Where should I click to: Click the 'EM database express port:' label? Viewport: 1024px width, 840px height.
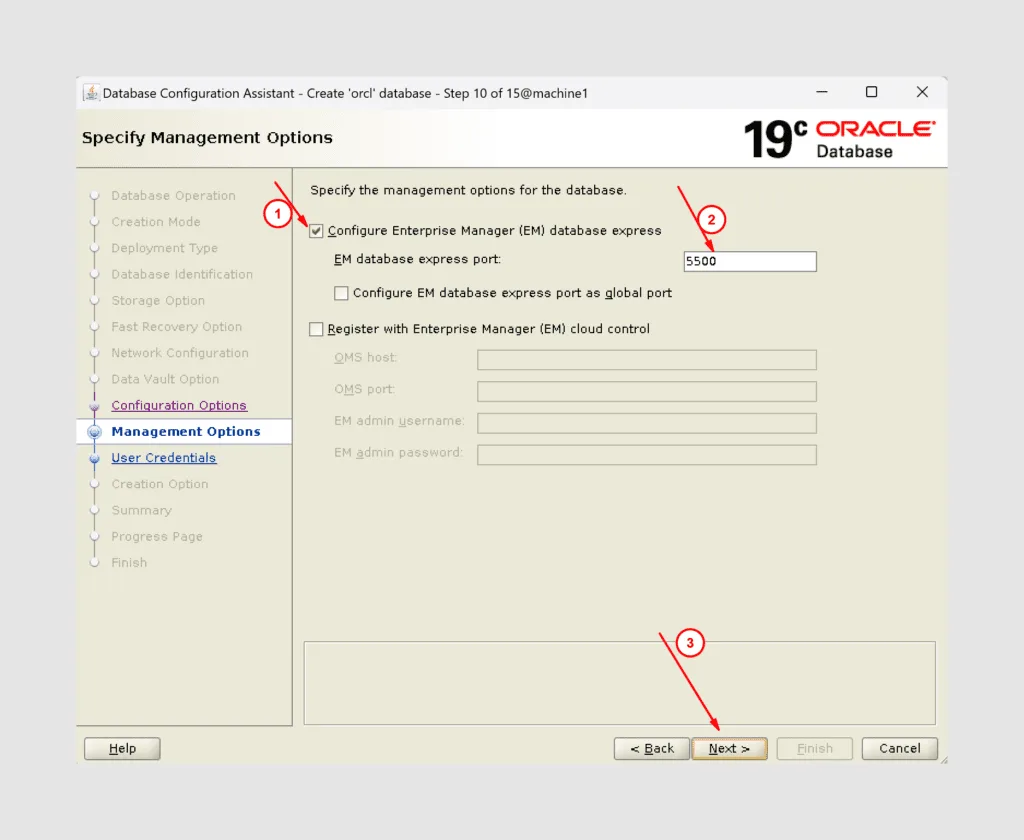(x=417, y=259)
